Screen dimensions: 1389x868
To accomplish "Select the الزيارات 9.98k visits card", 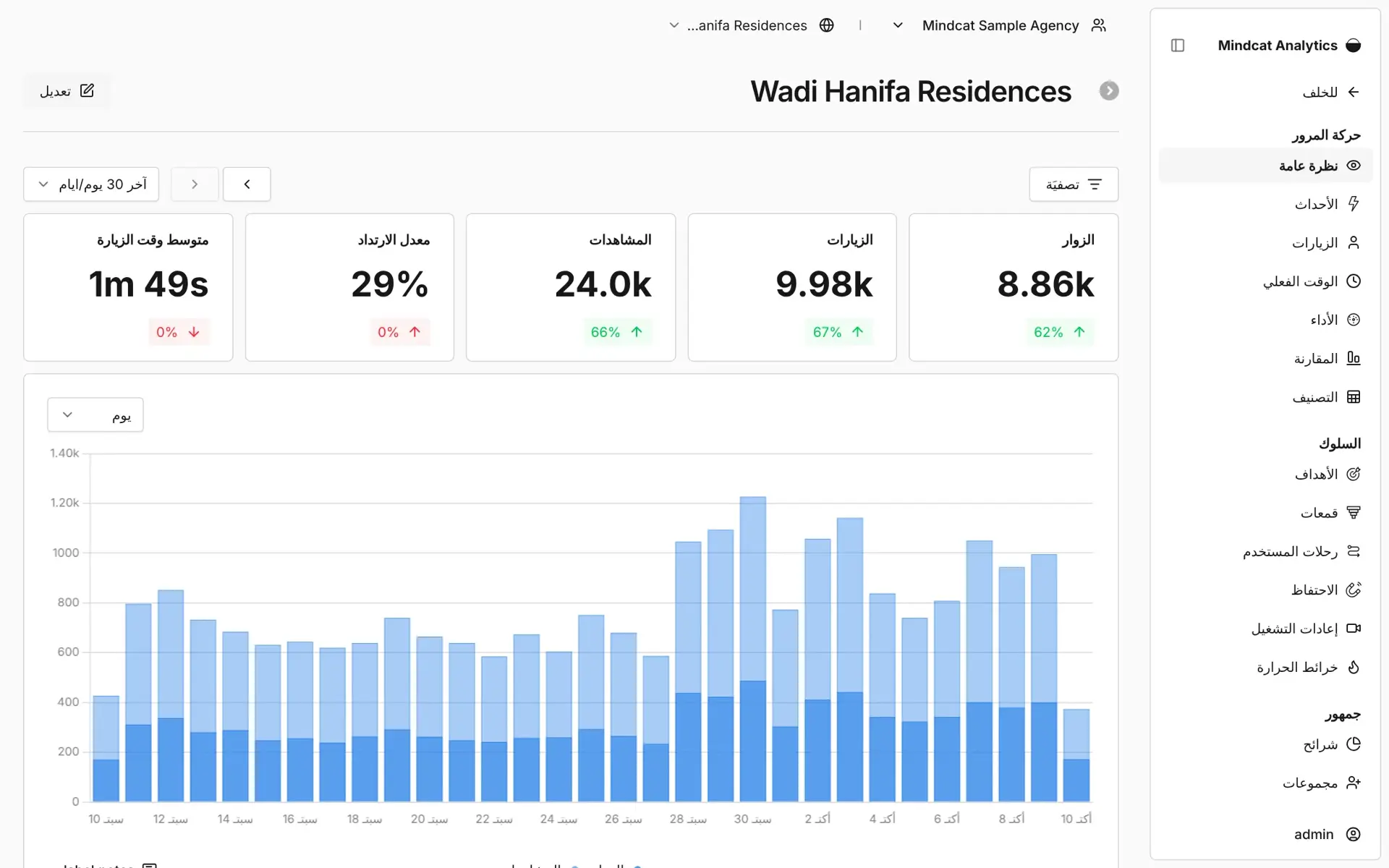I will [x=792, y=287].
